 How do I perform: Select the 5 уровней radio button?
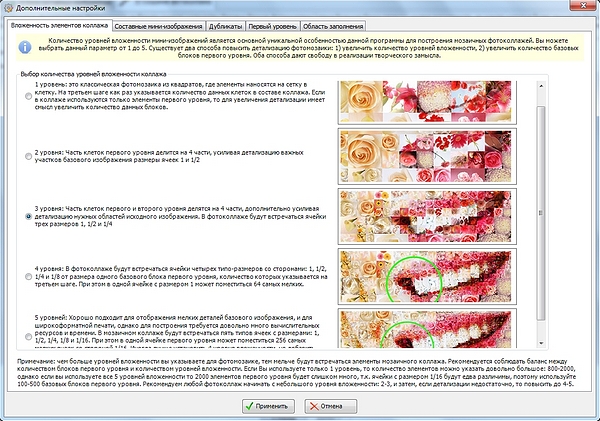pos(28,336)
